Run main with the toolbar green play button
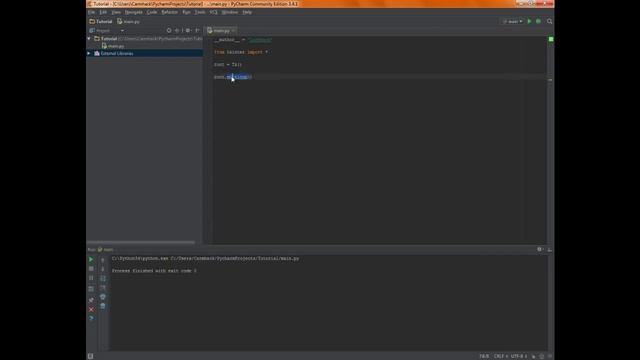The height and width of the screenshot is (360, 640). click(x=529, y=21)
